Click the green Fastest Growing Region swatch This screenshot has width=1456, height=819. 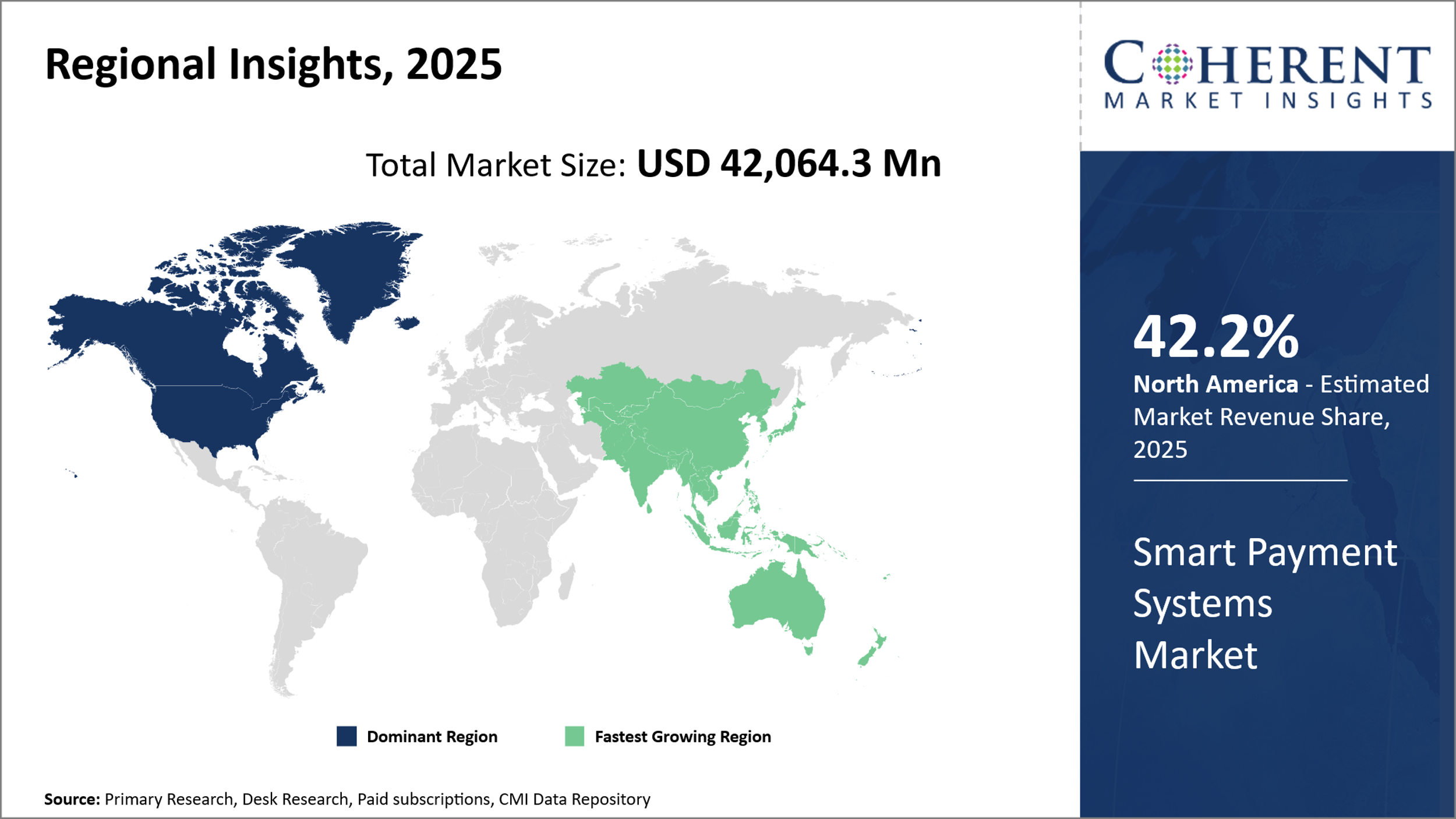[574, 736]
